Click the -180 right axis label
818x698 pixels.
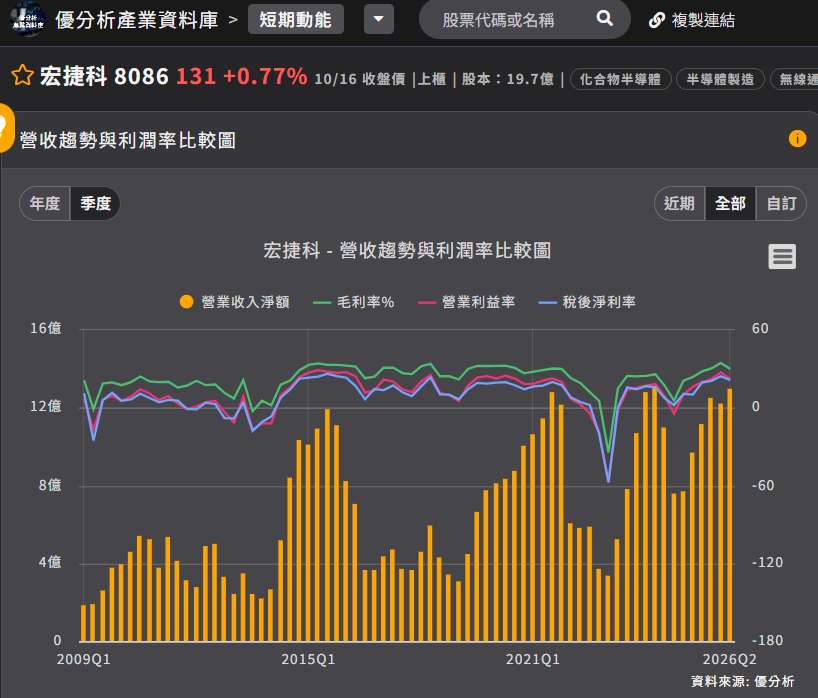pos(767,640)
